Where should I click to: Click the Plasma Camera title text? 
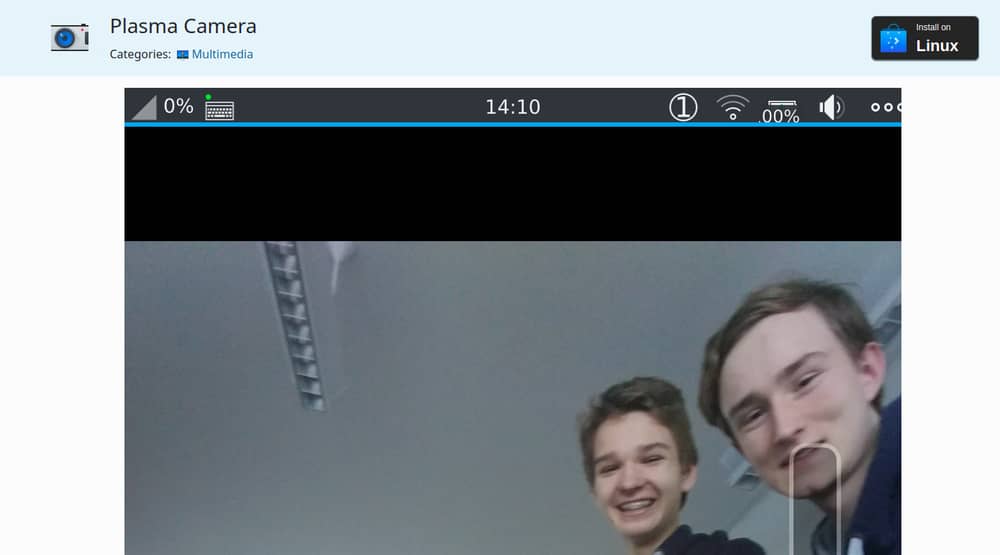183,26
